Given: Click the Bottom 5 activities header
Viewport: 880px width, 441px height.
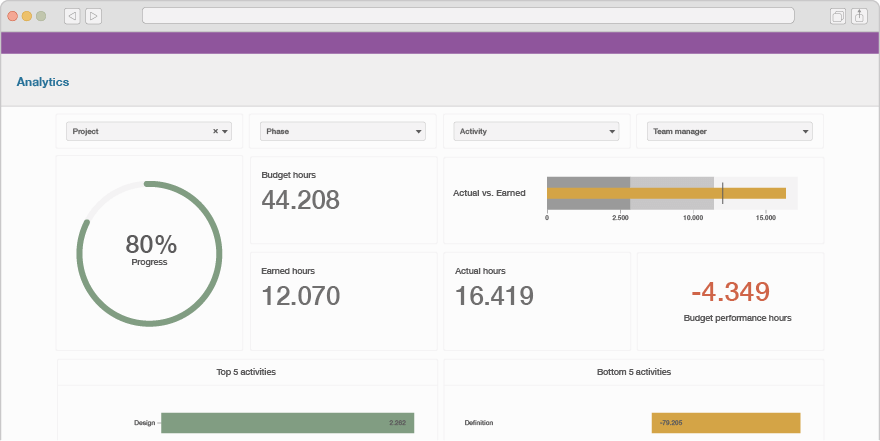Looking at the screenshot, I should click(x=634, y=372).
